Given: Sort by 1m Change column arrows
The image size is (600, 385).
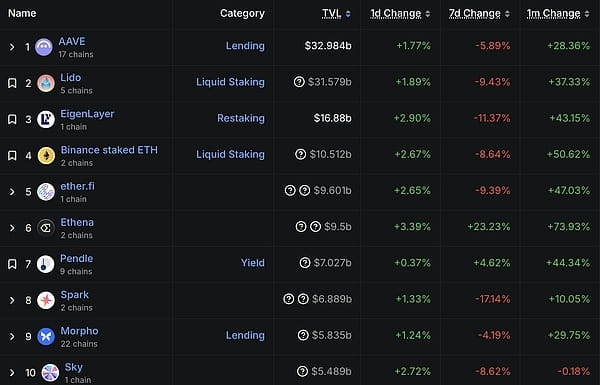Looking at the screenshot, I should tap(587, 14).
